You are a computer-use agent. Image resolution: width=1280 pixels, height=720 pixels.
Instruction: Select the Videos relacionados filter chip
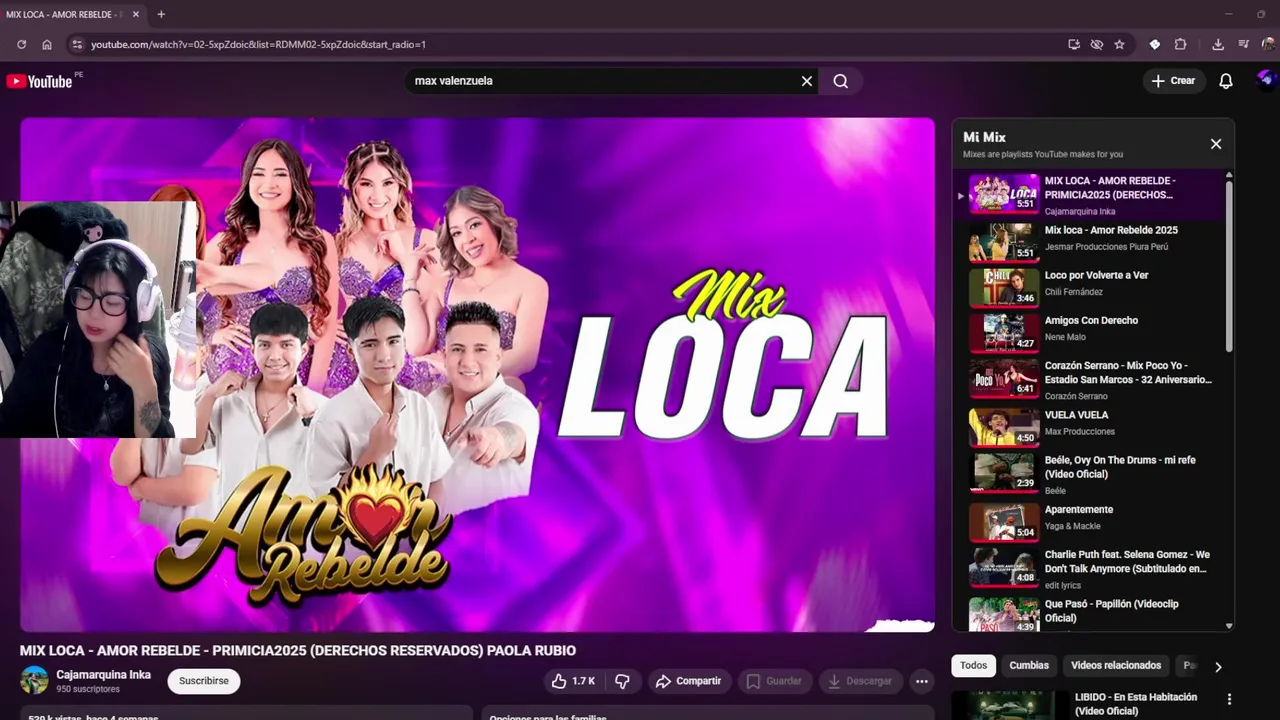tap(1116, 665)
